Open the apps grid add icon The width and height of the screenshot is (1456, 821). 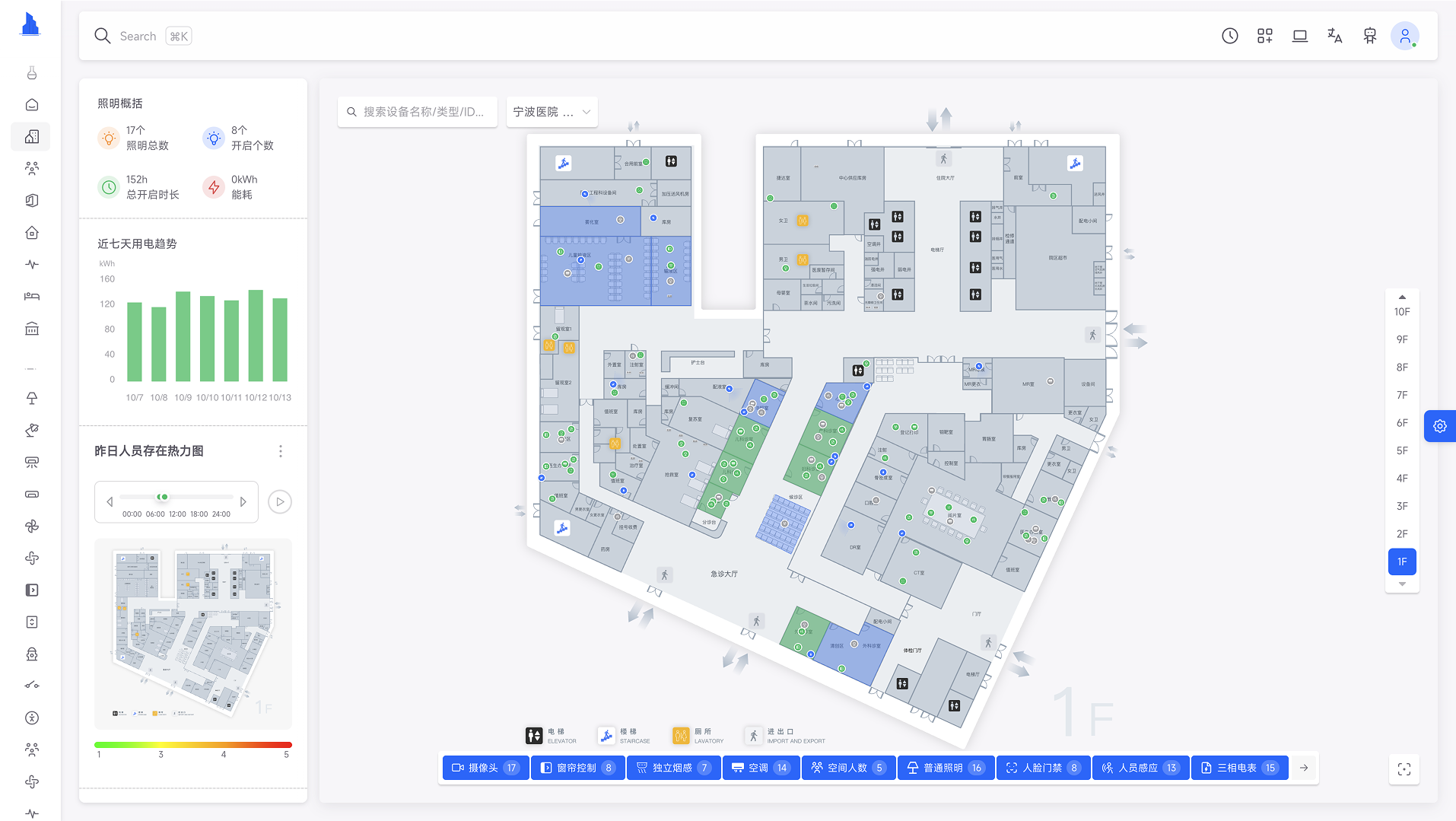click(x=1264, y=36)
